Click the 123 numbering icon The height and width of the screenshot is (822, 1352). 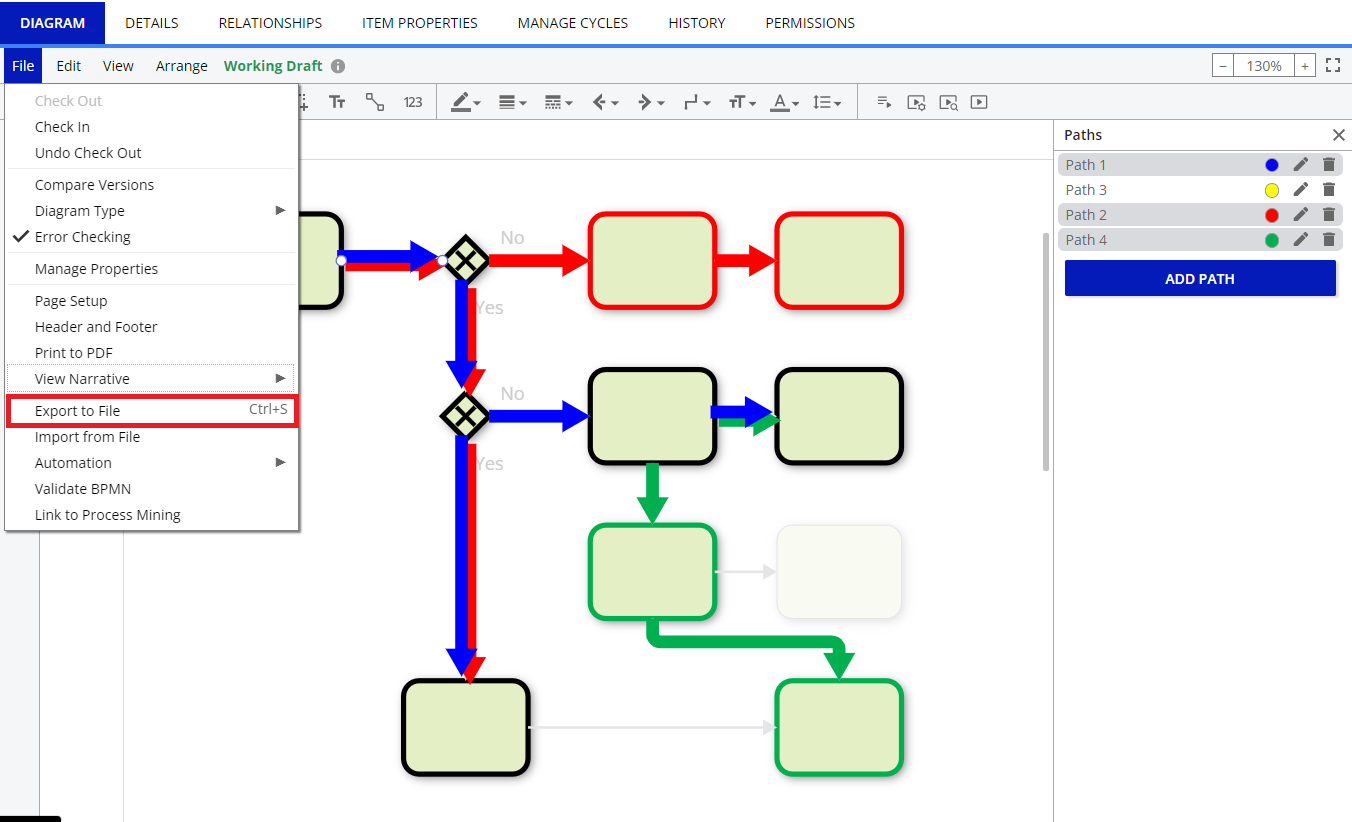click(413, 102)
